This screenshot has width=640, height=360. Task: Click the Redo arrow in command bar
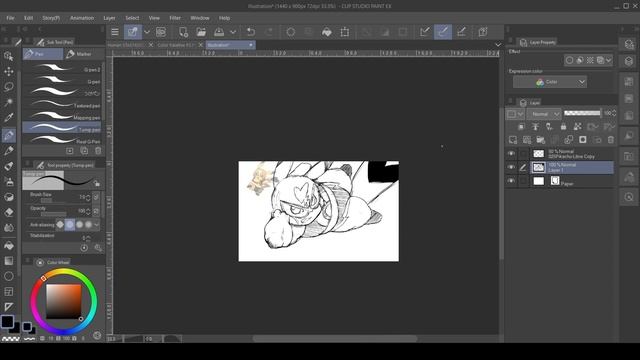[x=269, y=32]
